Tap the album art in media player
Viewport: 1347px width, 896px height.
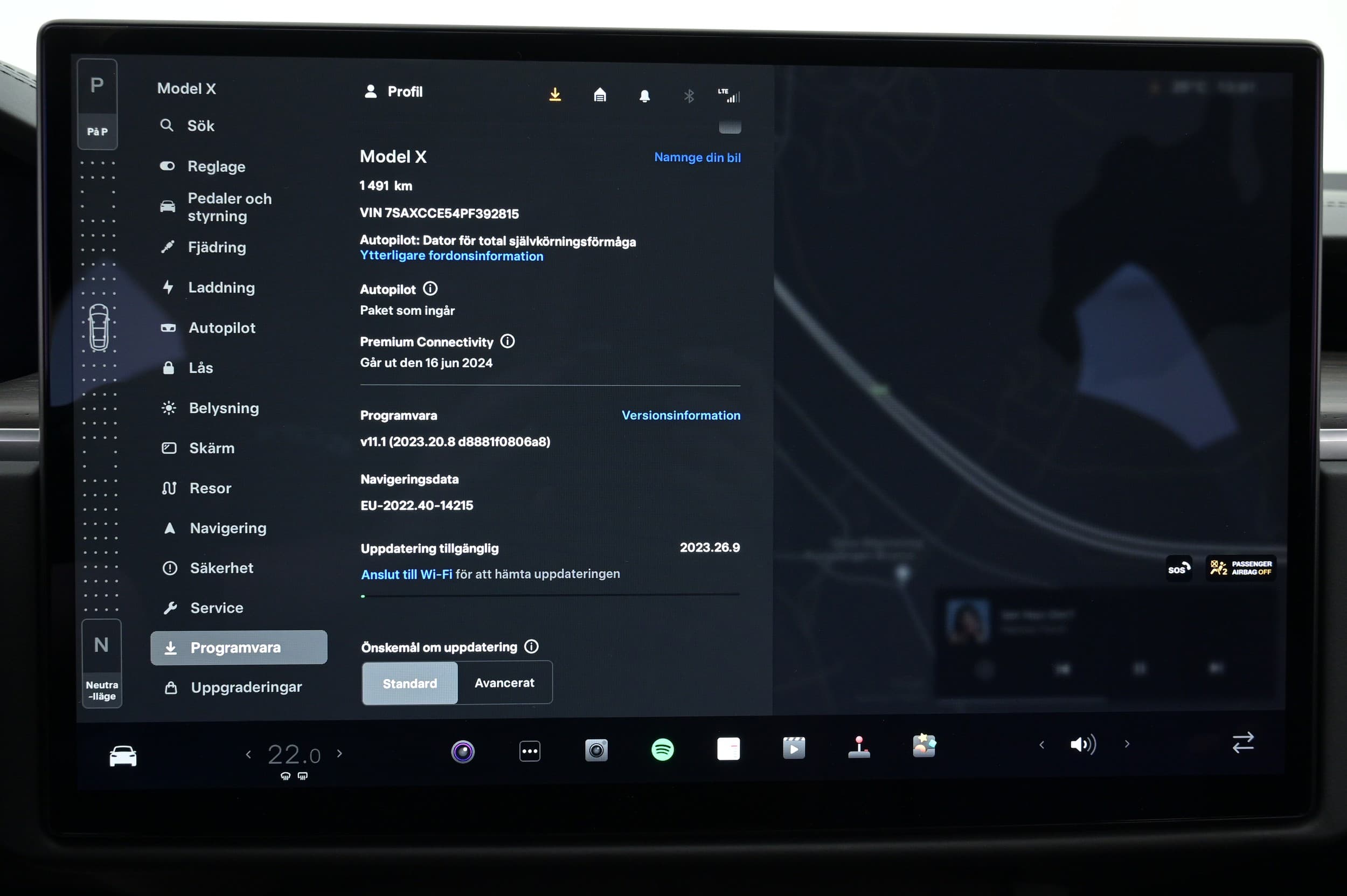pyautogui.click(x=968, y=621)
